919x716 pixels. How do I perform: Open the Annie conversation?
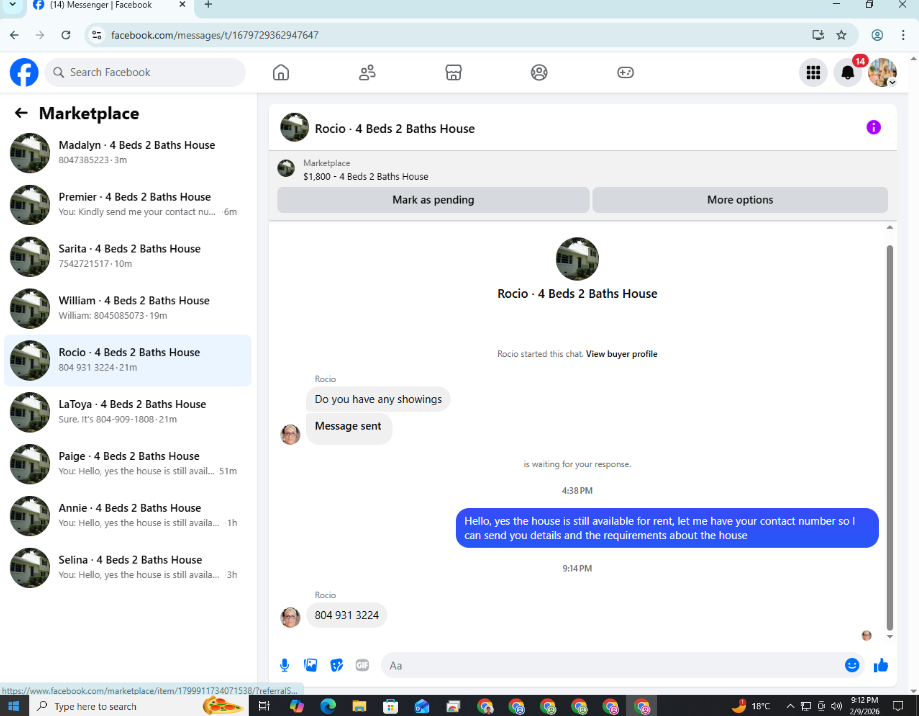pyautogui.click(x=128, y=516)
